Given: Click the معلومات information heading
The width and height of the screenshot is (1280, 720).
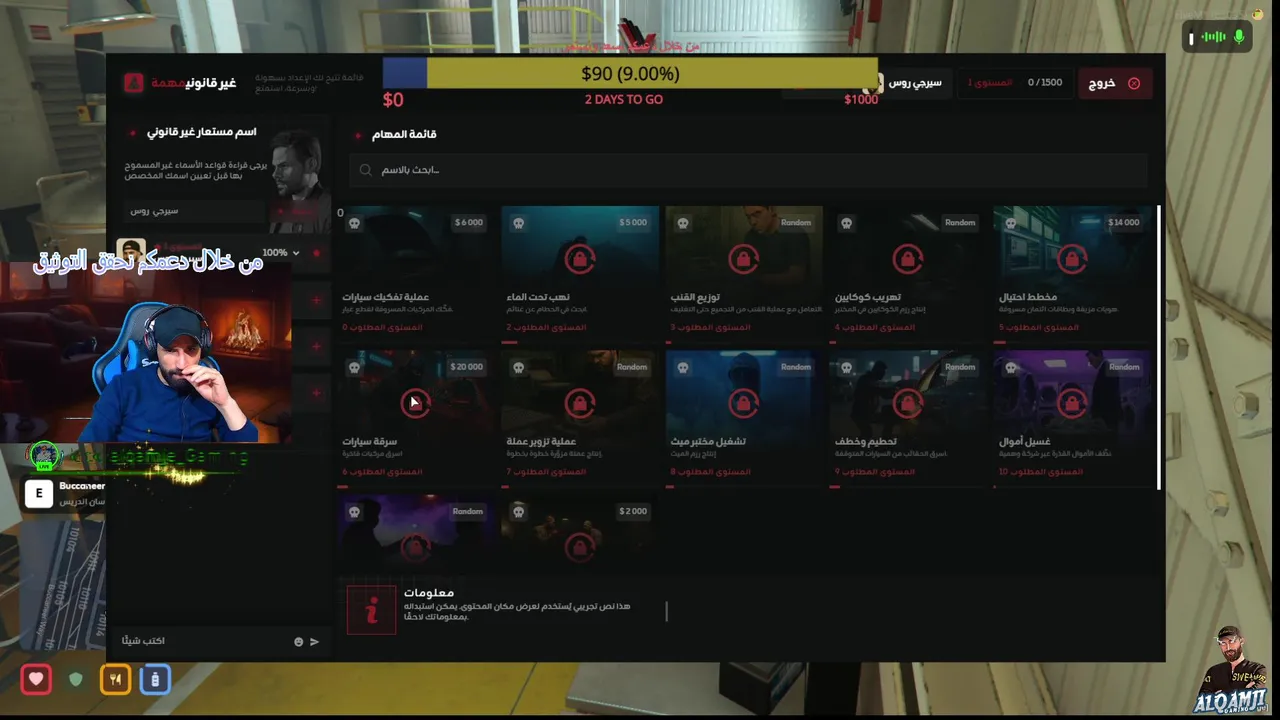Looking at the screenshot, I should point(428,593).
